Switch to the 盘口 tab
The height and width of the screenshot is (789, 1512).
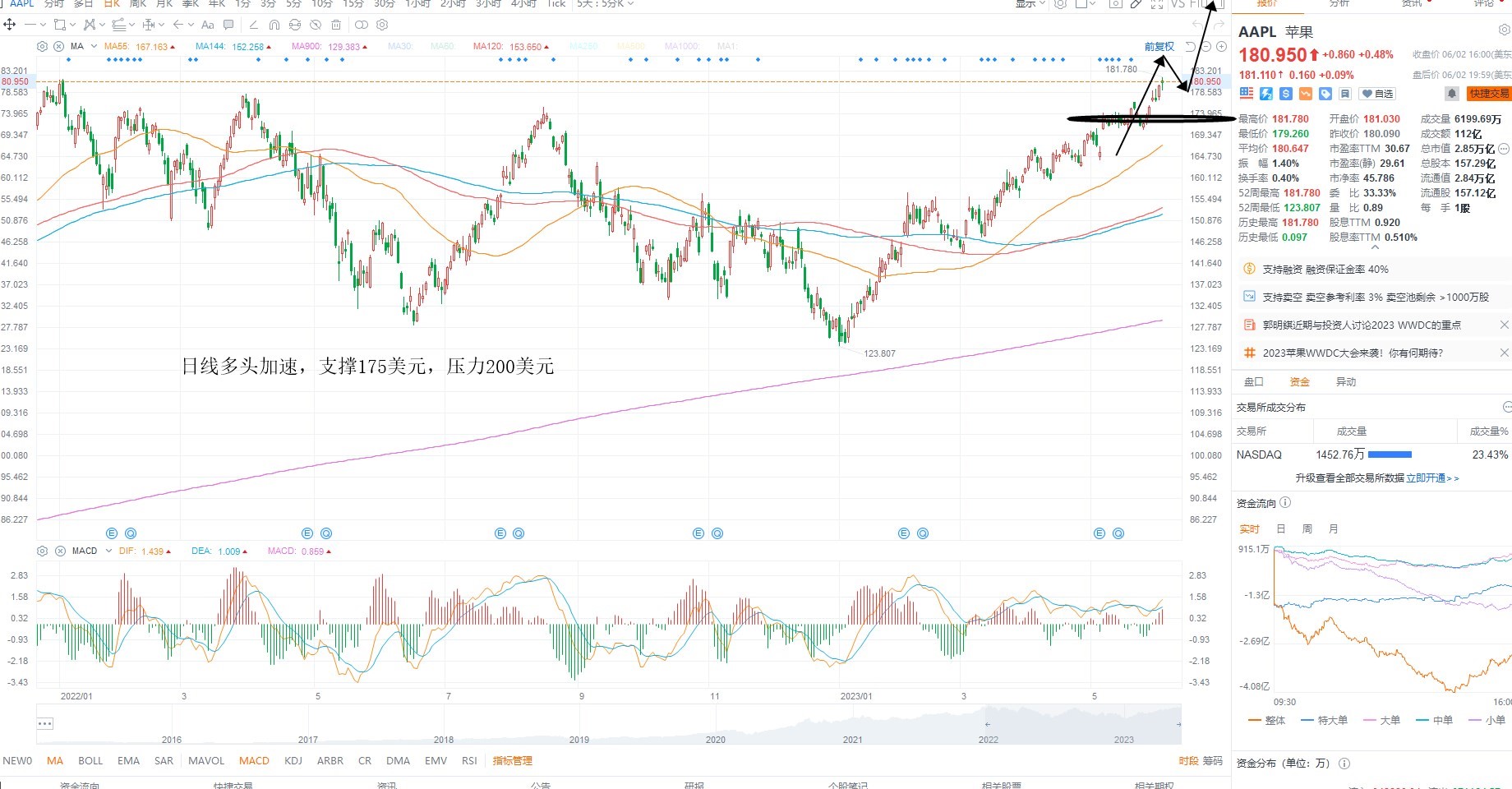click(x=1254, y=382)
